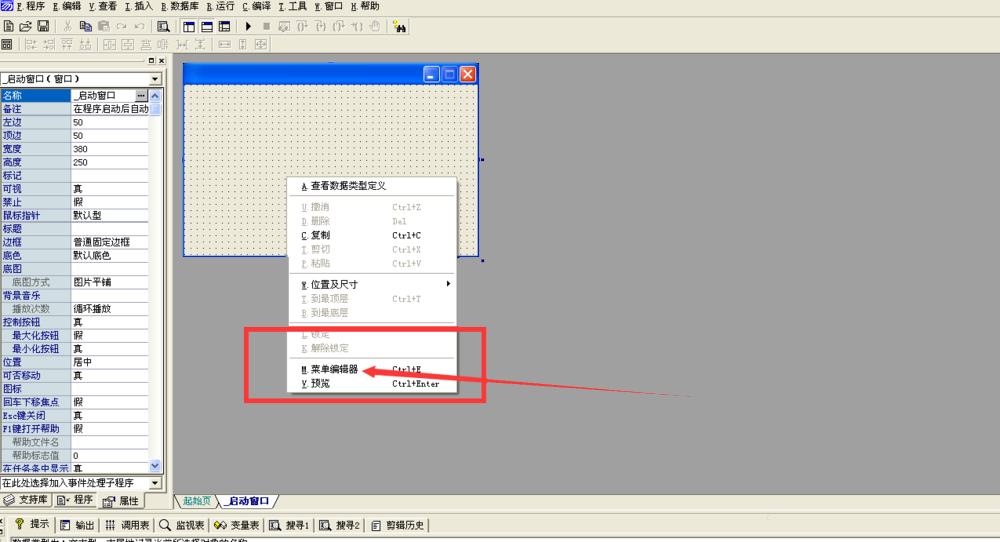Click the black Run triangle icon
This screenshot has width=1000, height=542.
click(248, 26)
